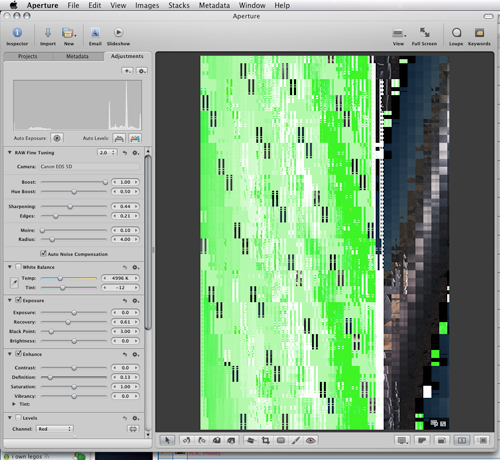Image resolution: width=500 pixels, height=460 pixels.
Task: Disable the Exposure adjustment checkbox
Action: (19, 300)
